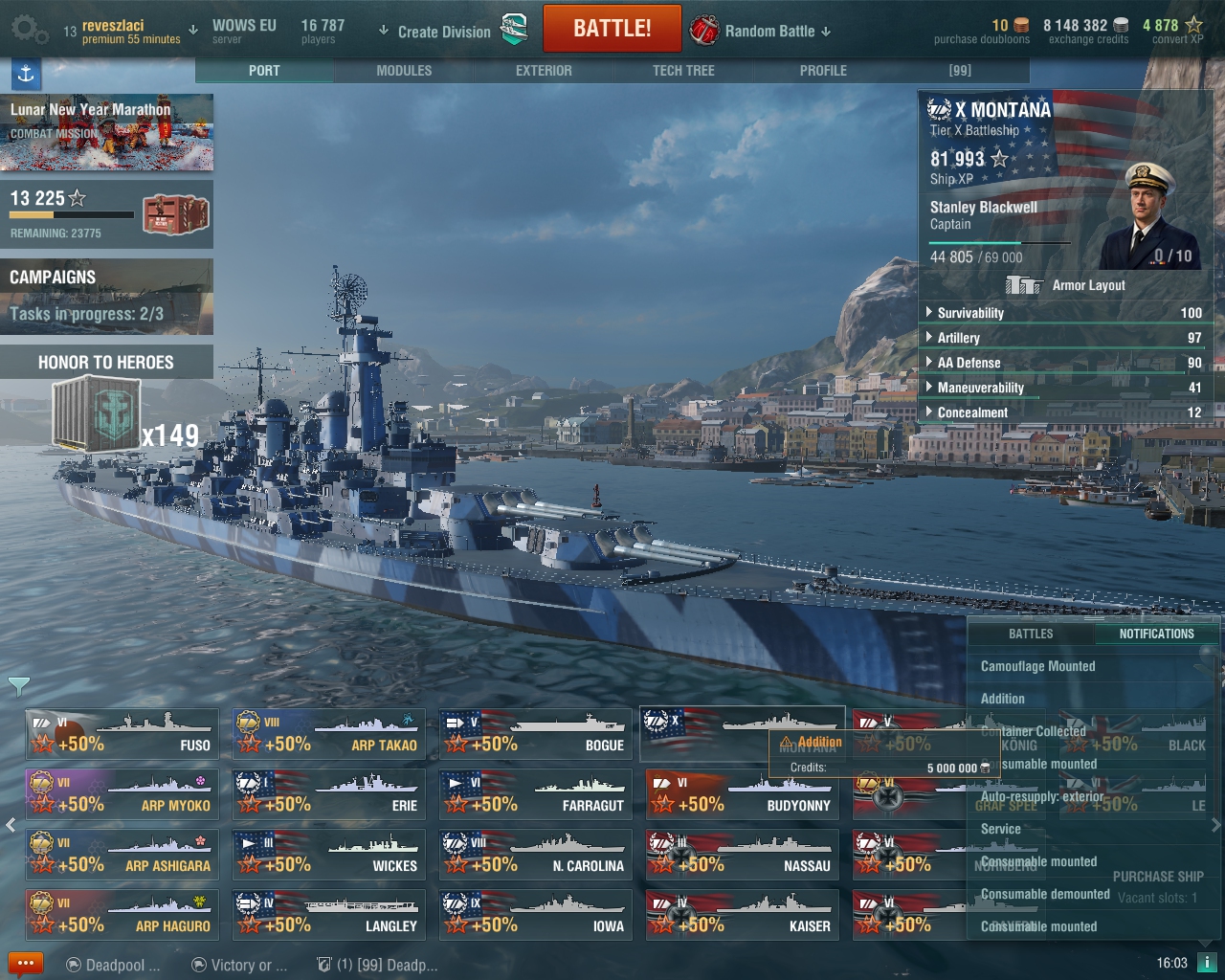Open the info icon beside clock
Screen dimensions: 1225x980
[x=1207, y=963]
